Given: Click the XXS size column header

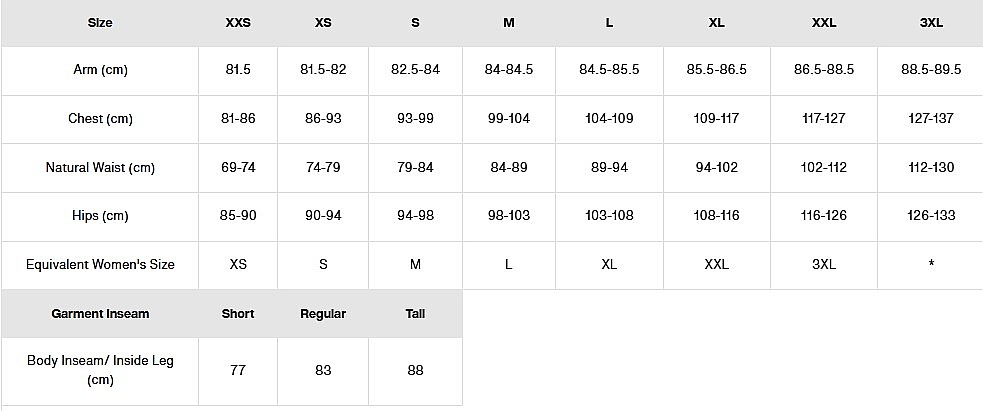Looking at the screenshot, I should [238, 23].
